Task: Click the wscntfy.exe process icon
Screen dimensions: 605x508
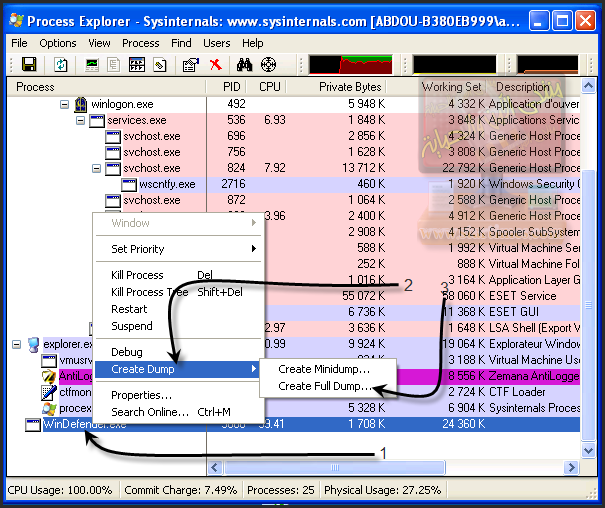Action: pos(128,184)
